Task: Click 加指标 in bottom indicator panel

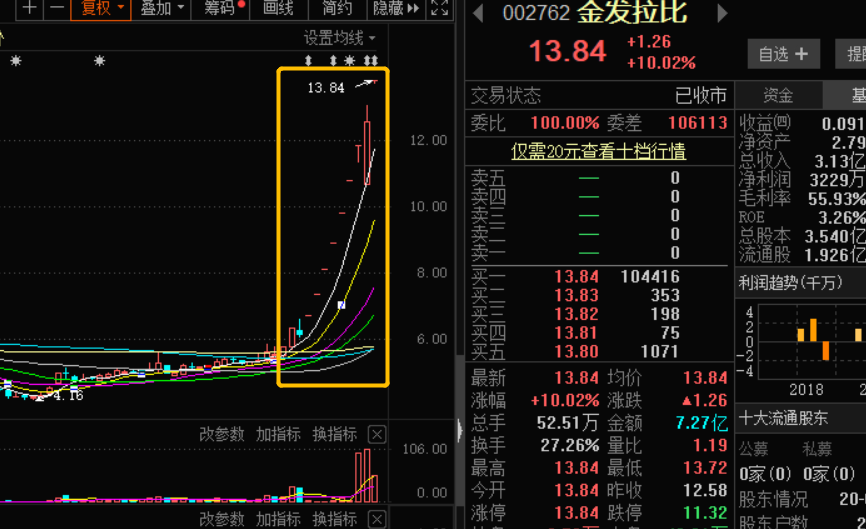Action: 278,519
